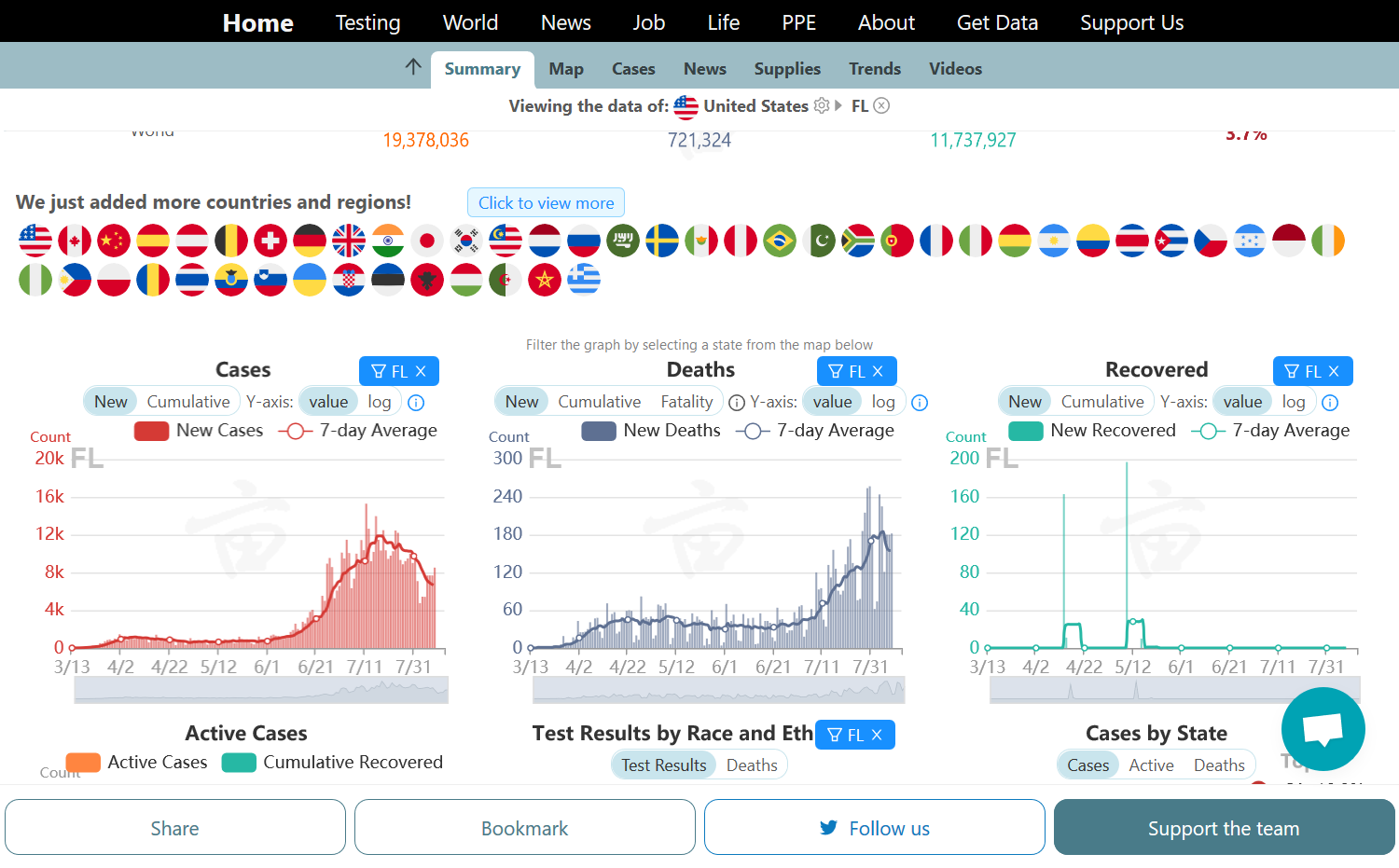Navigate to the World menu
This screenshot has width=1399, height=868.
470,22
